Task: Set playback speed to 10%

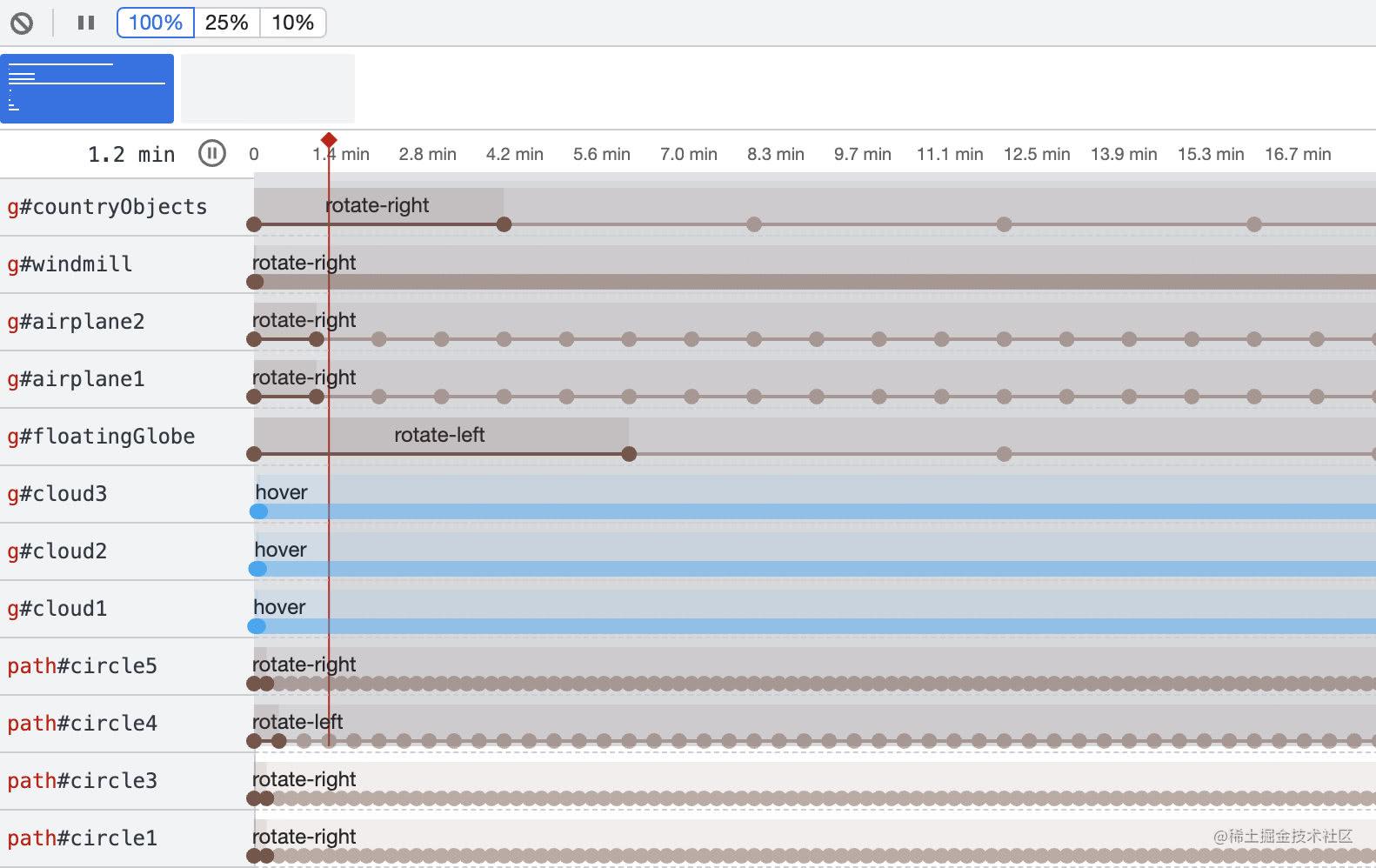Action: pos(293,23)
